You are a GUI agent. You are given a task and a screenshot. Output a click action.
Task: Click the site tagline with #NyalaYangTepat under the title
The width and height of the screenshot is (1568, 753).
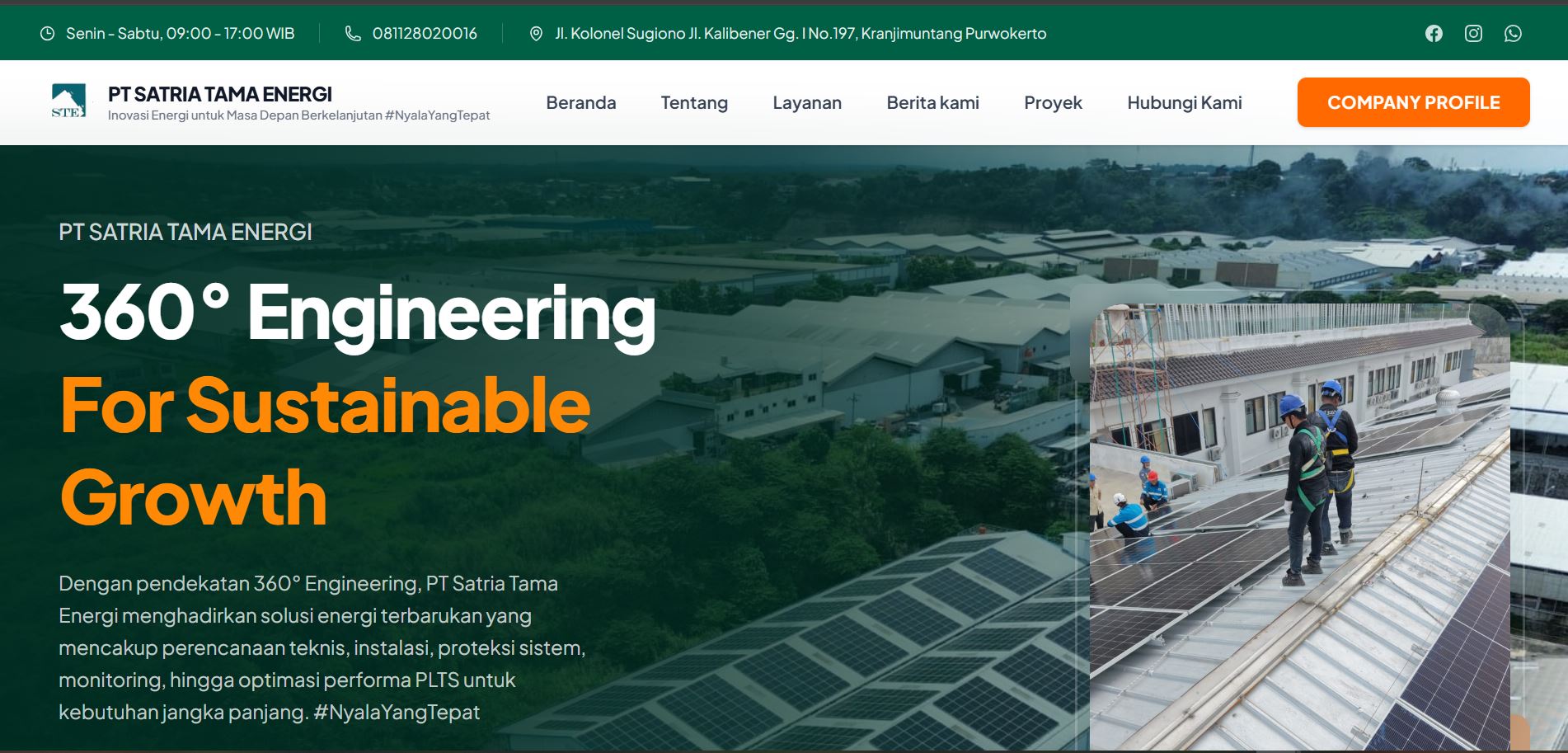pyautogui.click(x=298, y=115)
